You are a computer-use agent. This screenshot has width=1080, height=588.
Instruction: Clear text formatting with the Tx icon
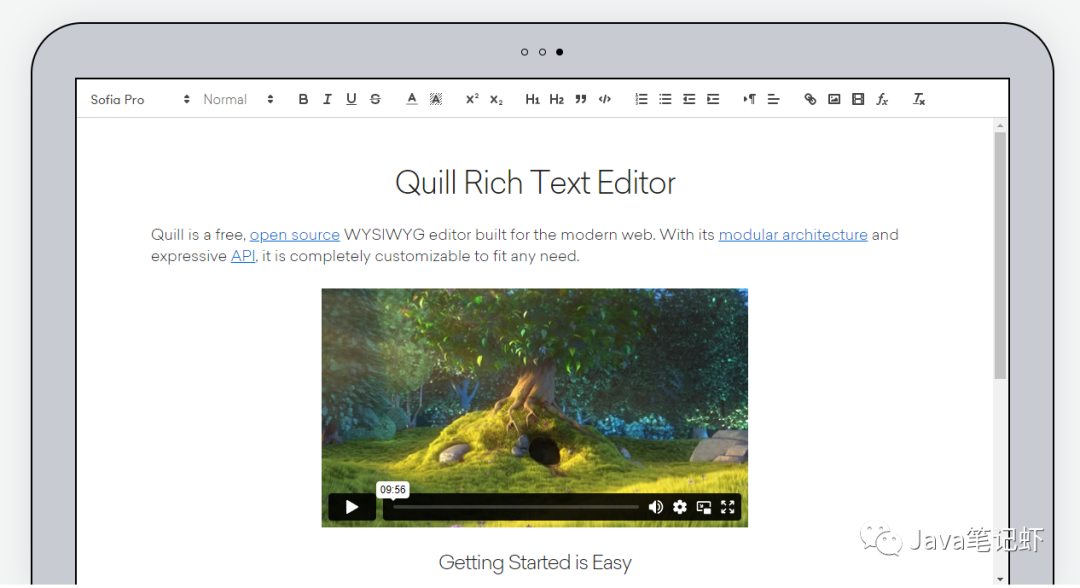(x=919, y=99)
